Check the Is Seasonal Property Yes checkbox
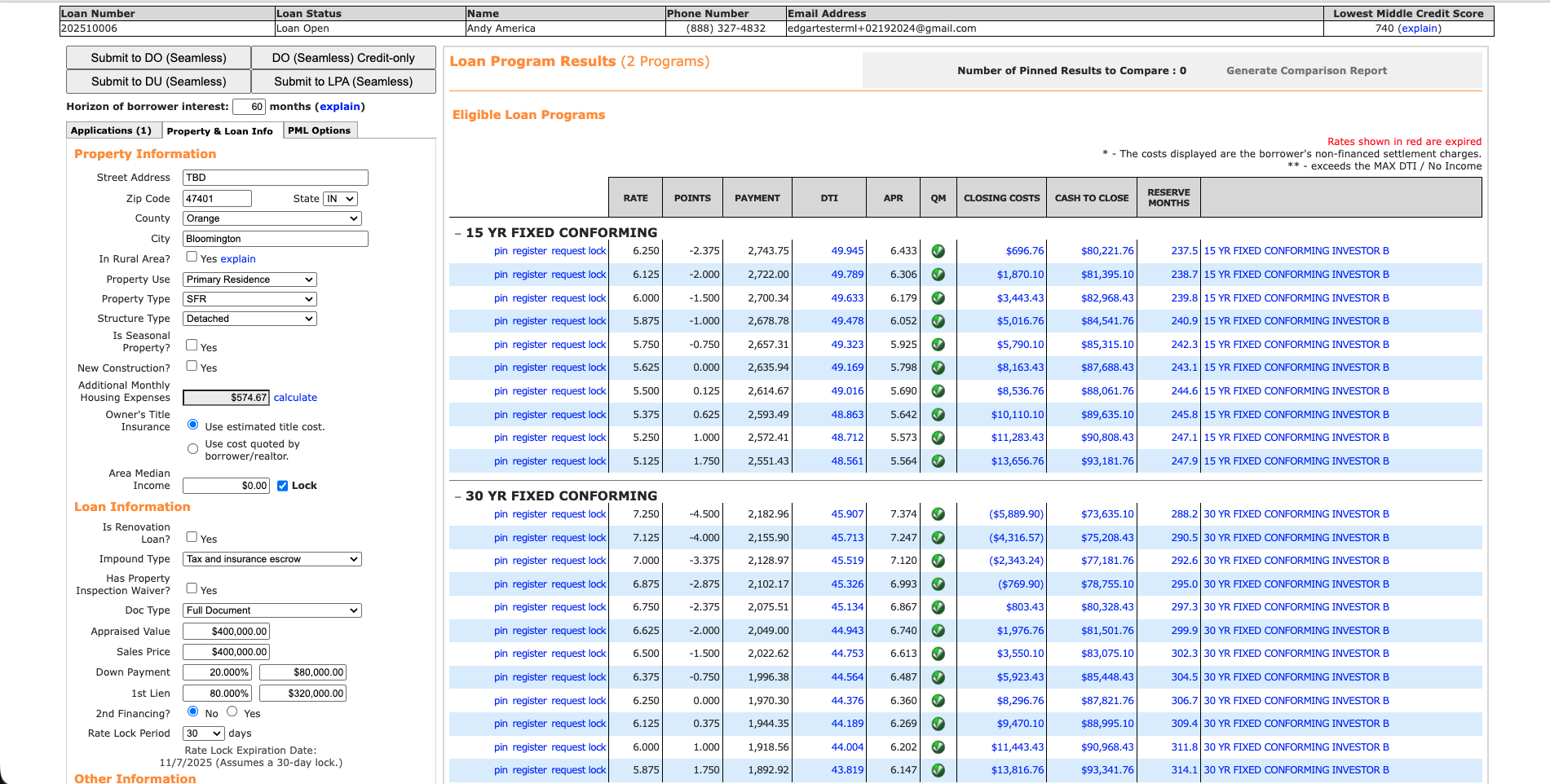This screenshot has height=784, width=1550. (x=192, y=346)
